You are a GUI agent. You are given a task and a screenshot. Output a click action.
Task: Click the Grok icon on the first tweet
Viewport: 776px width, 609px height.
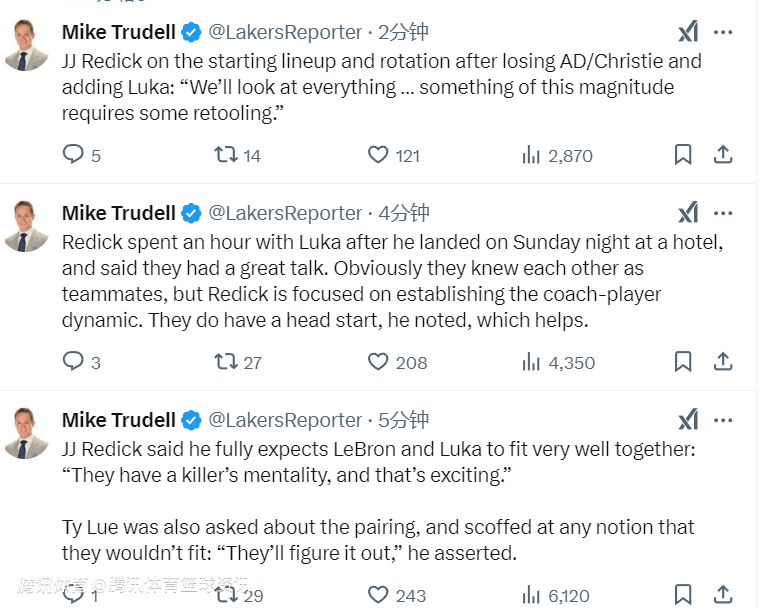pos(688,33)
